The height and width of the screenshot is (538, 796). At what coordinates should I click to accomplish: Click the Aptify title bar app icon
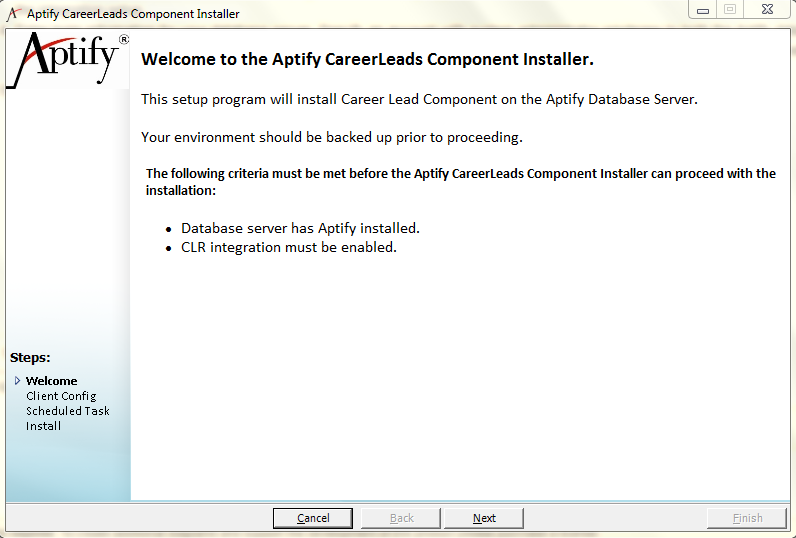pos(14,14)
